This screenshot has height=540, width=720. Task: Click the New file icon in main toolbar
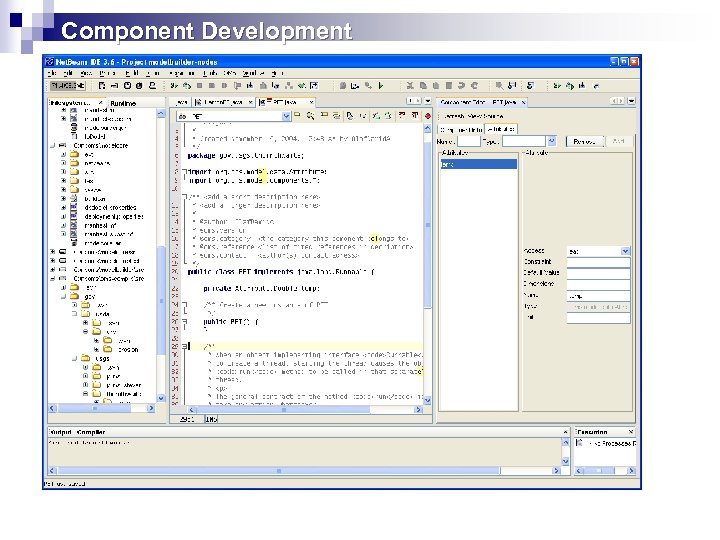tap(102, 86)
